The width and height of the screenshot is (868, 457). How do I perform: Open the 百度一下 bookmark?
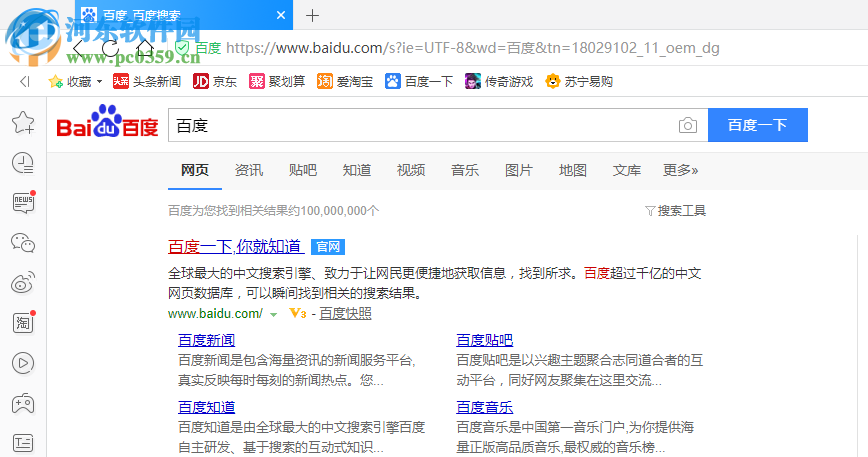[x=419, y=82]
